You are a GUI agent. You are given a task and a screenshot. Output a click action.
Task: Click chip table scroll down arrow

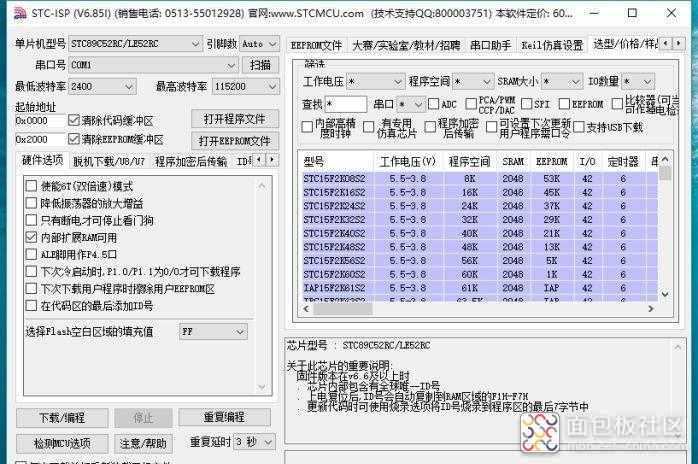point(665,294)
